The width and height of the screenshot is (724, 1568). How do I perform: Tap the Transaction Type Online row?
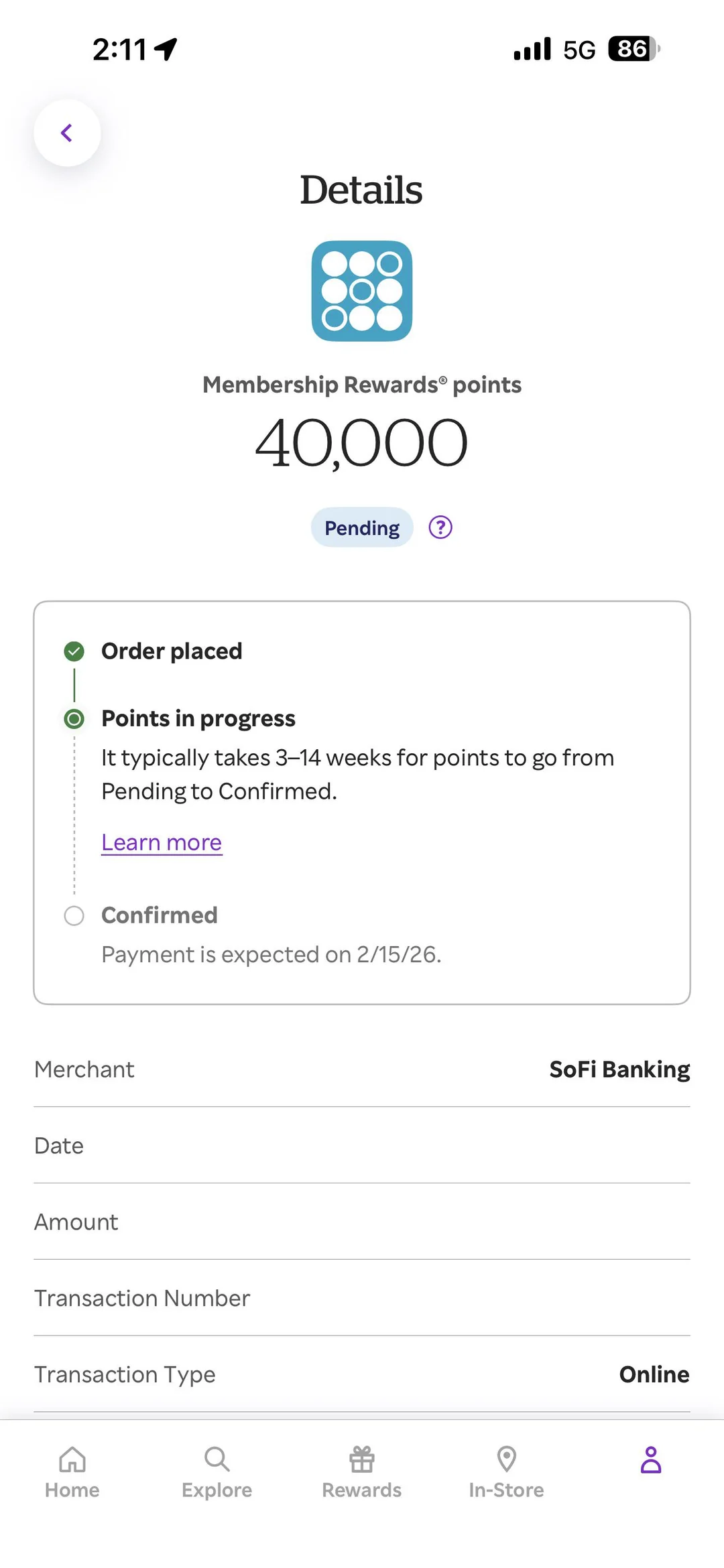[x=361, y=1374]
